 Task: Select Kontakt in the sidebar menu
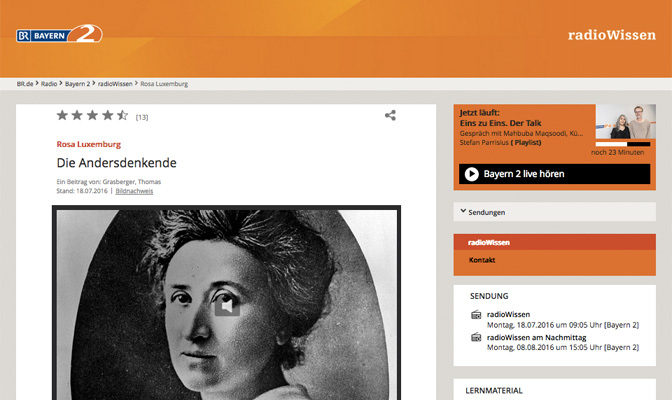click(482, 260)
